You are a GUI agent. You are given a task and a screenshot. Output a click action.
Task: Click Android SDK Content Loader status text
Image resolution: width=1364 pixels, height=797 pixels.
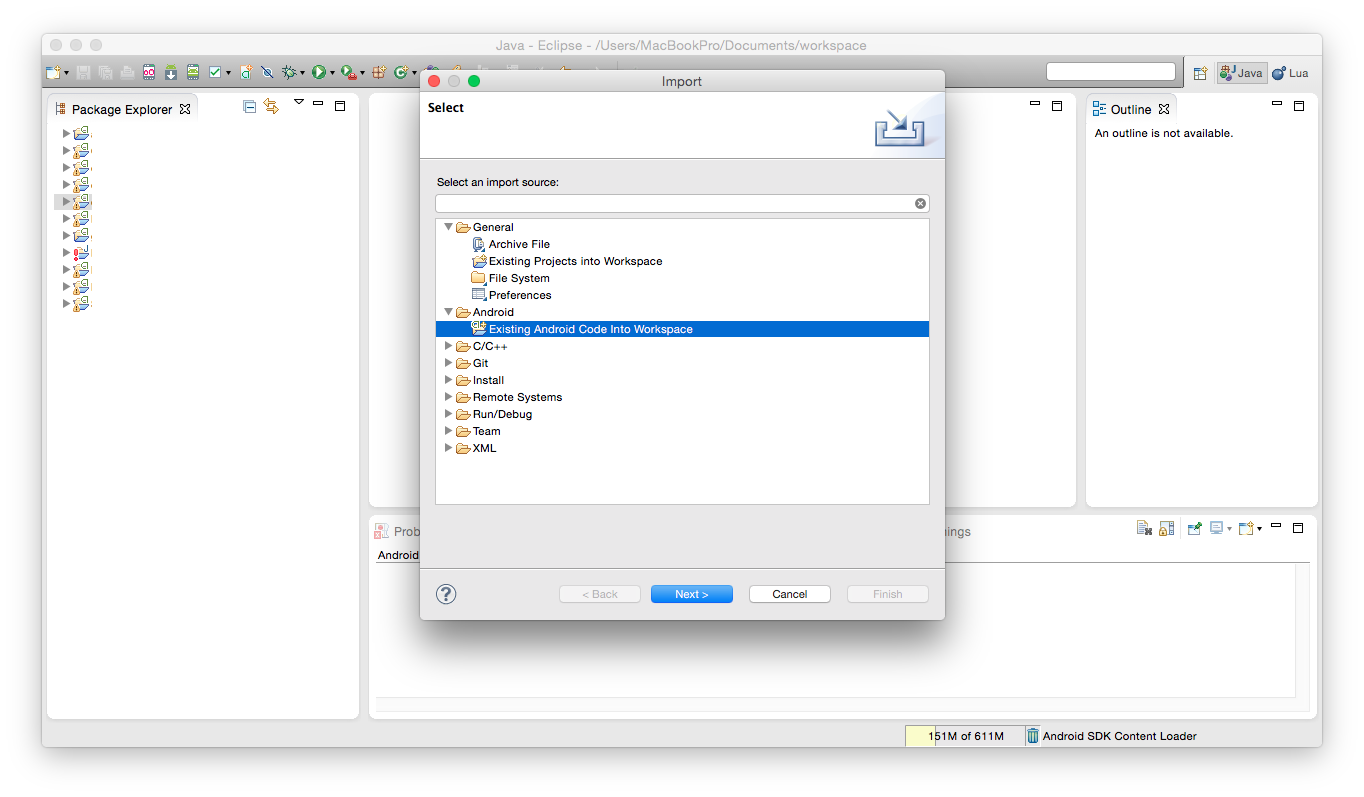click(x=1119, y=736)
